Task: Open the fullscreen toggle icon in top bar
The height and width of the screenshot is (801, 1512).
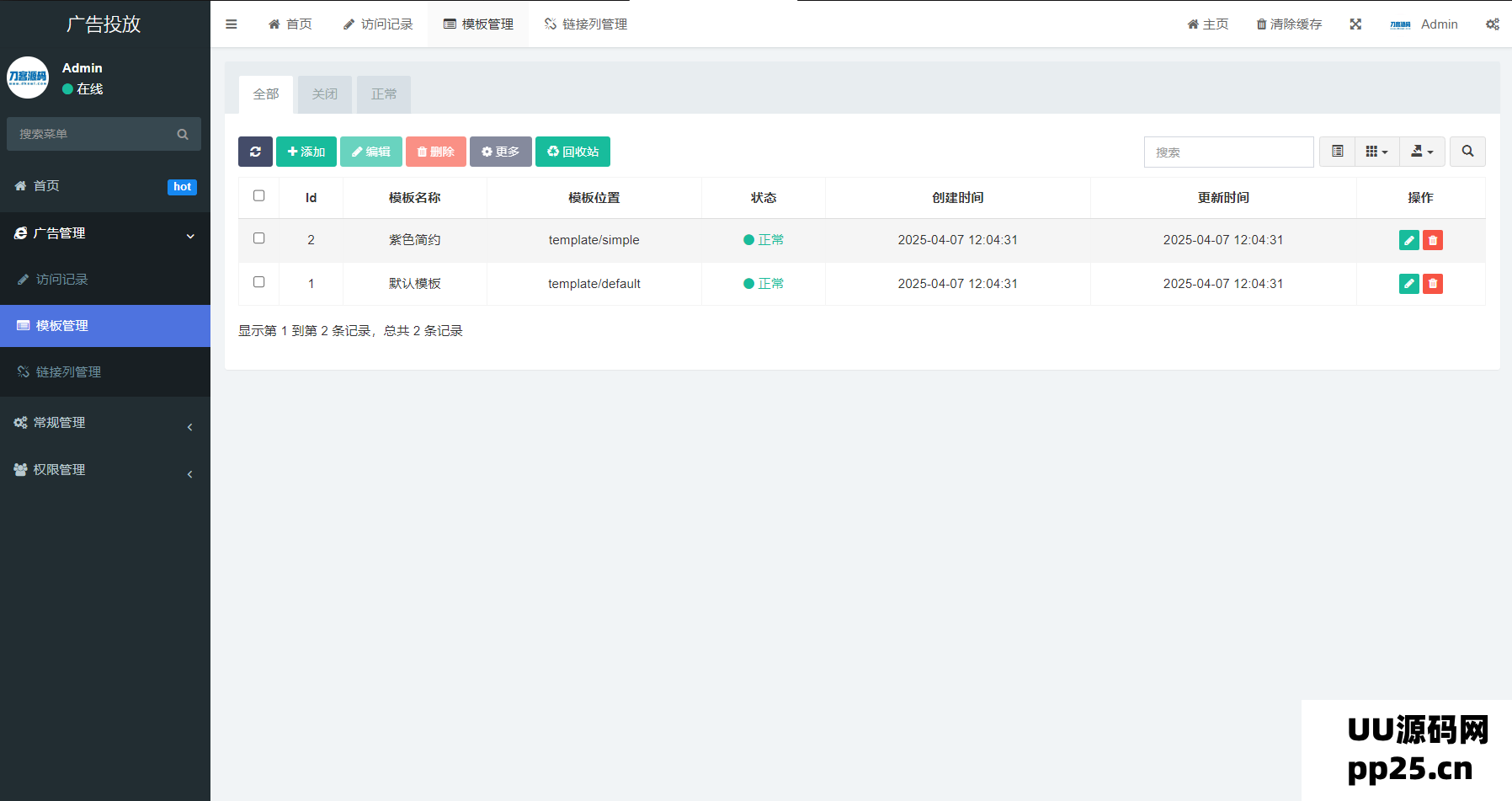Action: tap(1355, 24)
